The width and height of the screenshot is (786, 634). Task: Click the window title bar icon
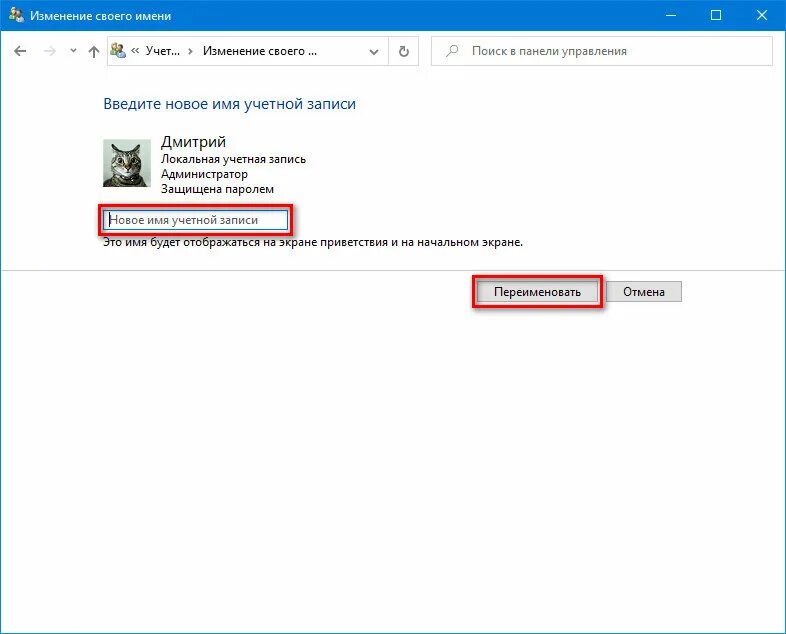coord(16,15)
